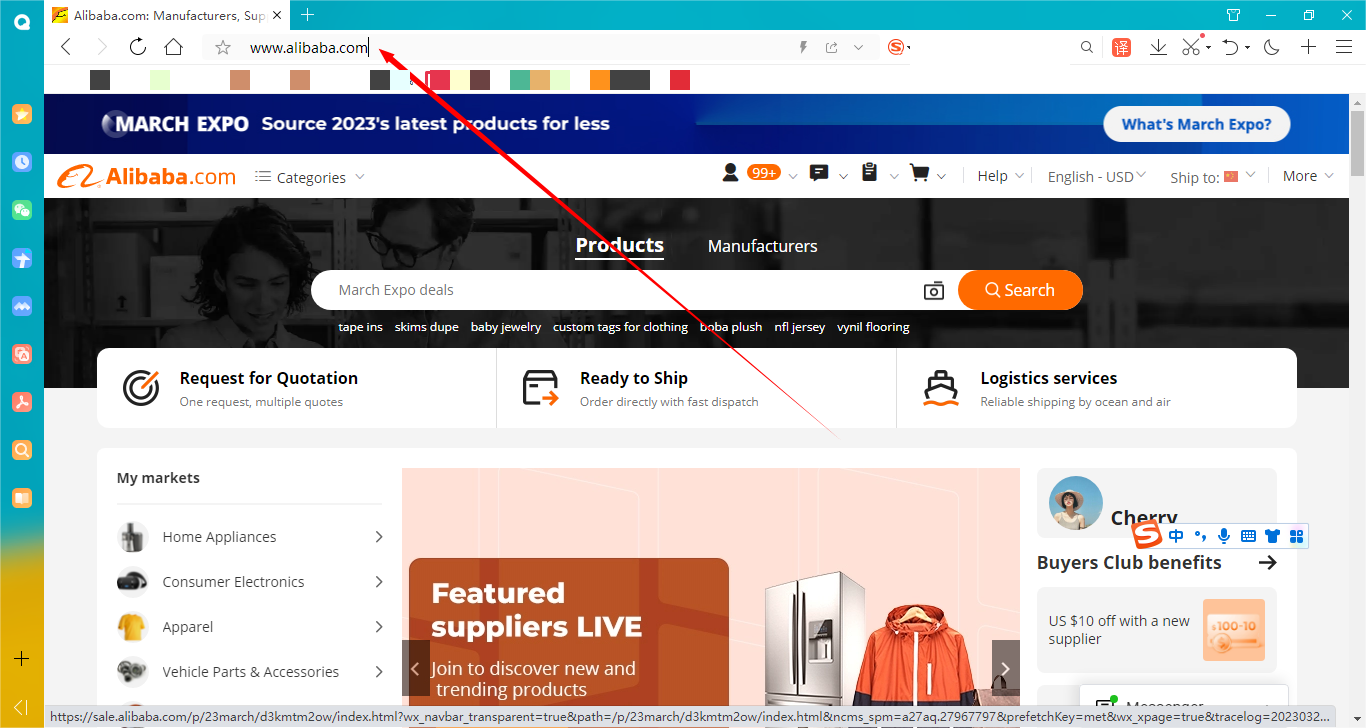The width and height of the screenshot is (1366, 728).
Task: Open the address bar history dropdown arrow
Action: (x=858, y=47)
